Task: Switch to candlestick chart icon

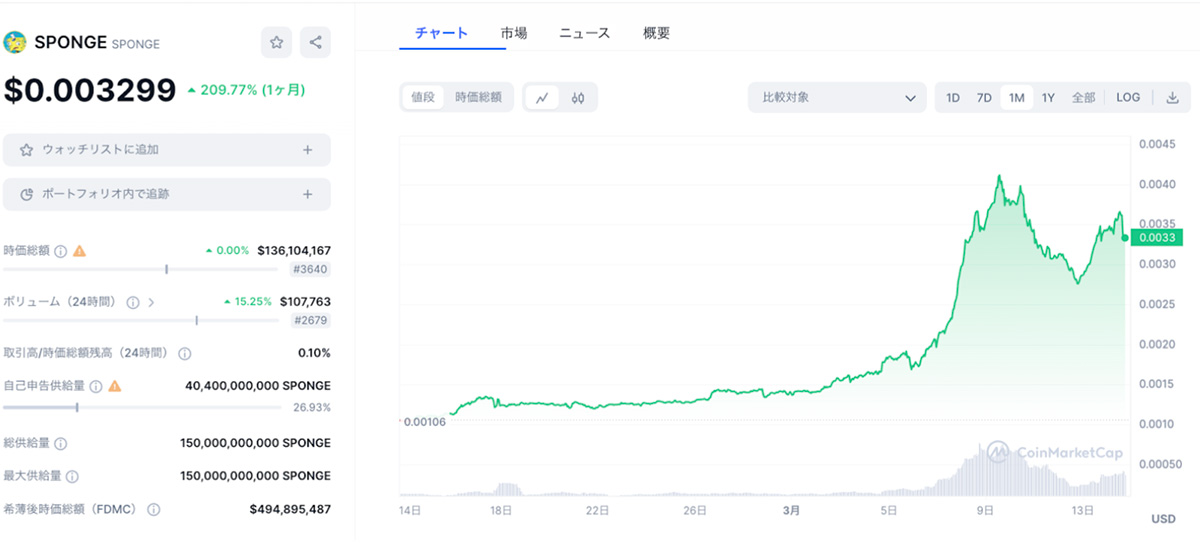Action: tap(578, 98)
